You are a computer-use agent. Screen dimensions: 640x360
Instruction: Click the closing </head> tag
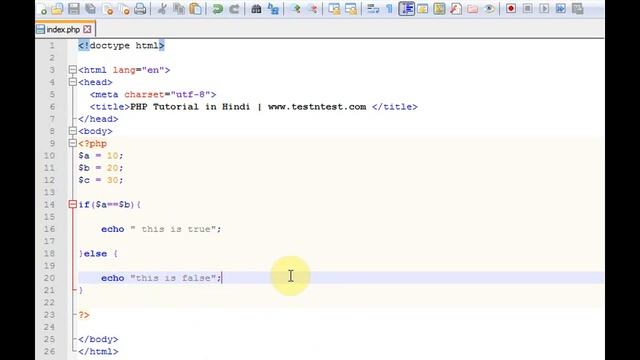98,119
